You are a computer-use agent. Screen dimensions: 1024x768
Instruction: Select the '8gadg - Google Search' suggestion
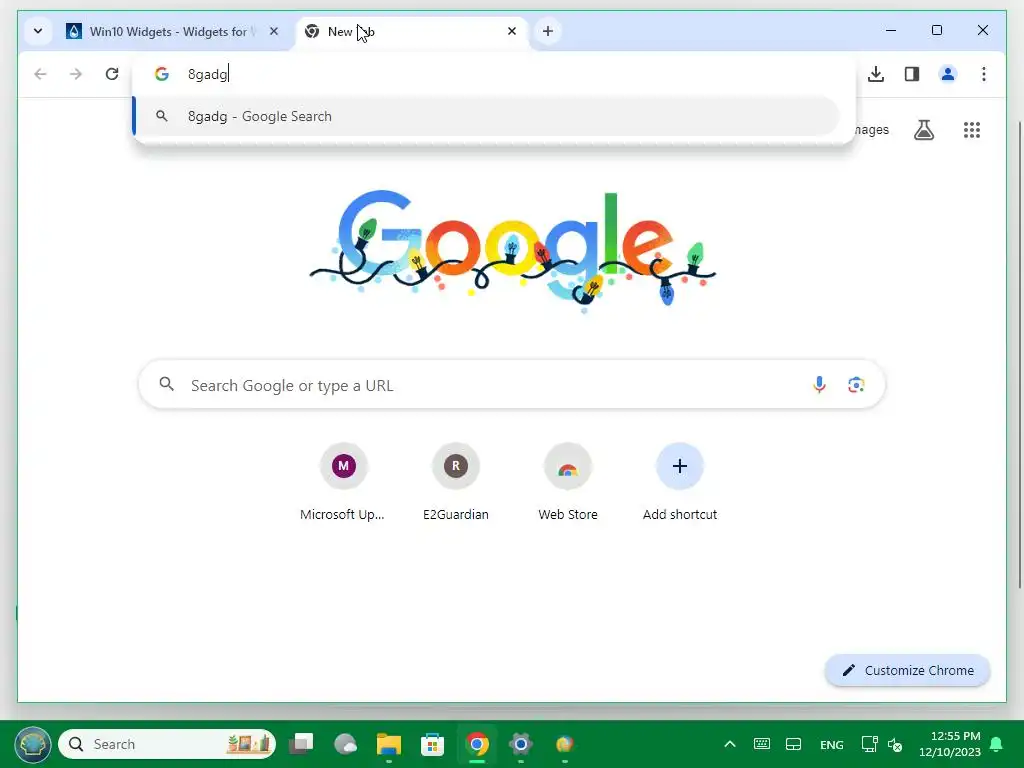(487, 116)
